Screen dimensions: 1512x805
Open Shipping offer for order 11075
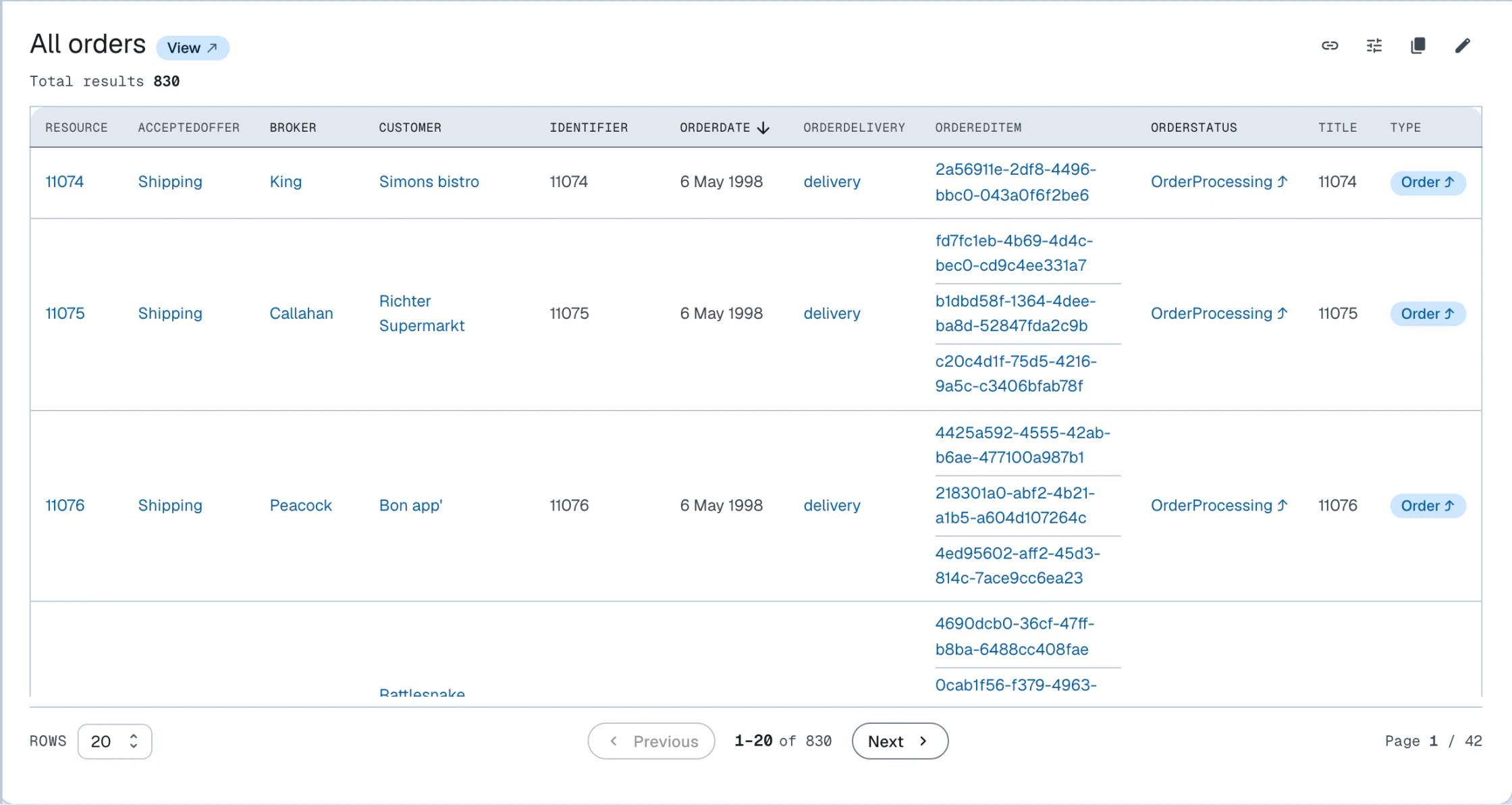[x=170, y=313]
